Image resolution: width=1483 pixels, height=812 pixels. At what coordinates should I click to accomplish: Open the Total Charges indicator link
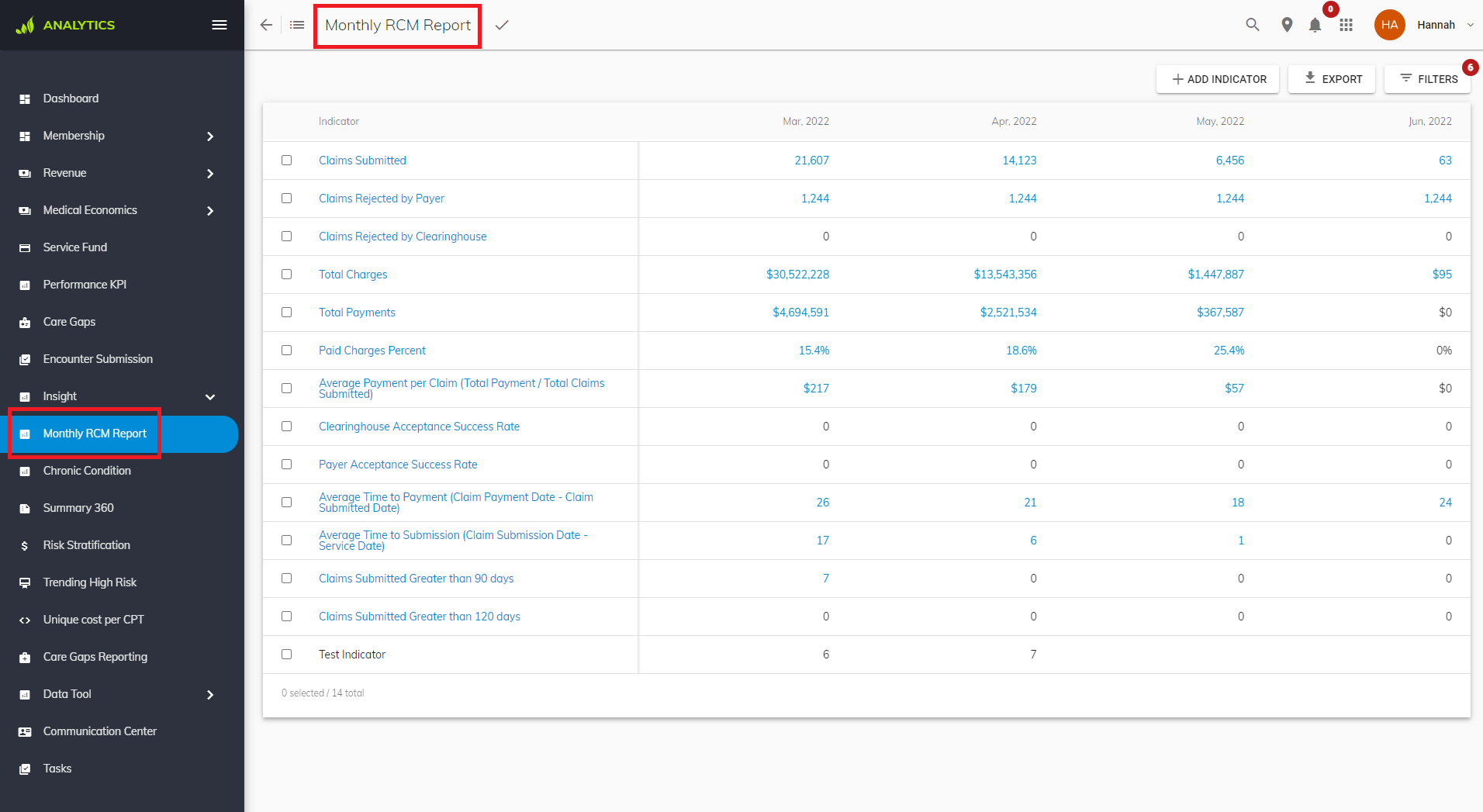353,275
